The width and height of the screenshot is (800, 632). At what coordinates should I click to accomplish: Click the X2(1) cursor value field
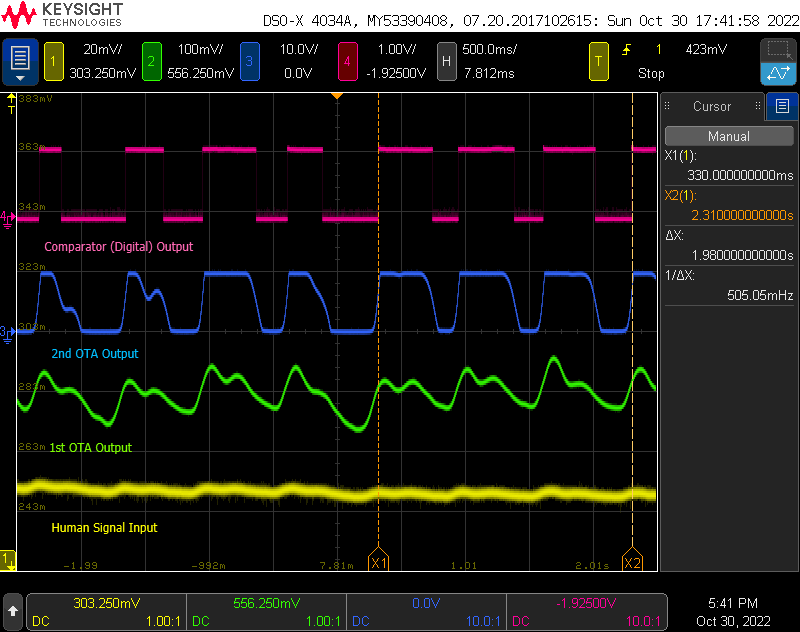(728, 215)
